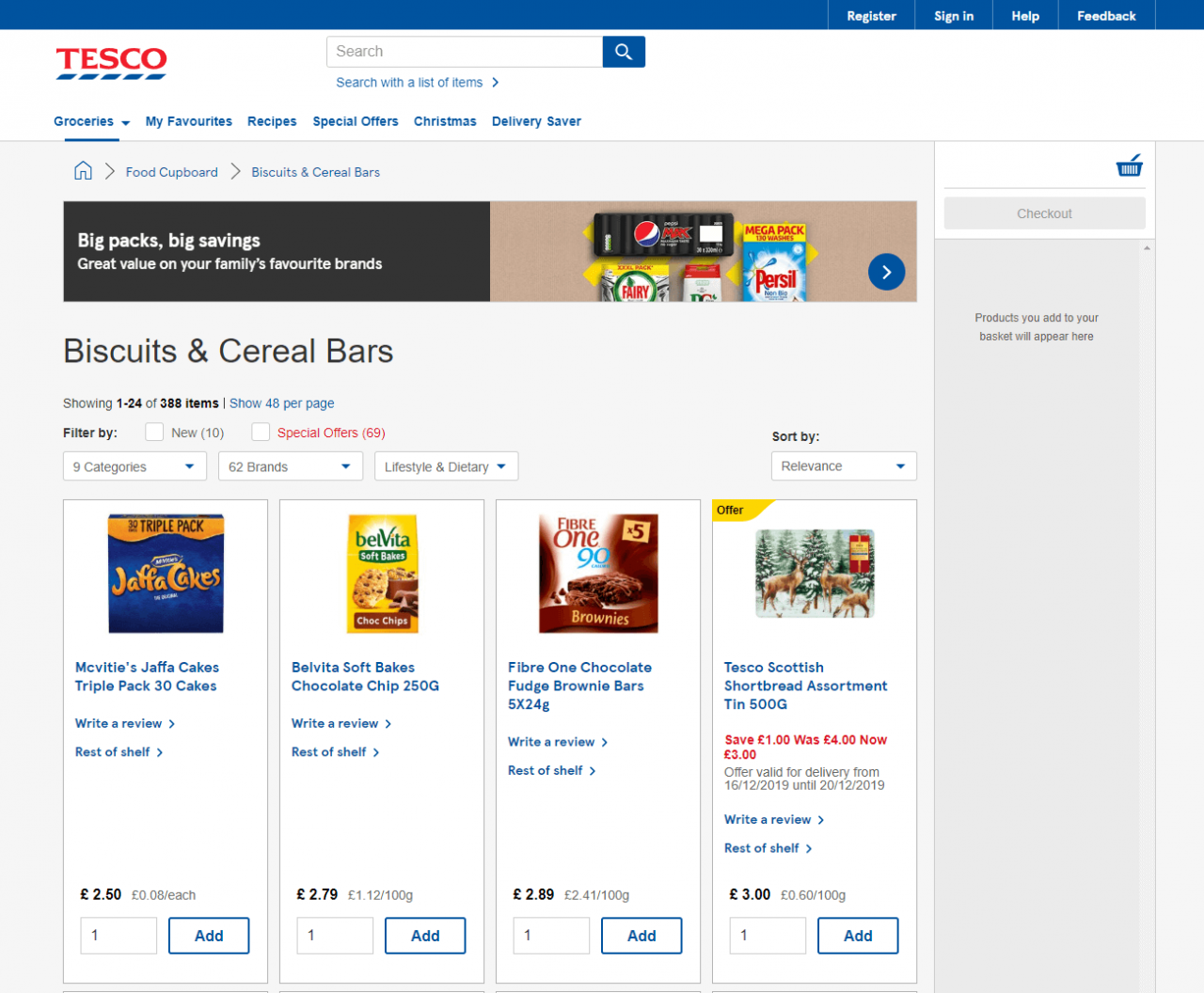Click the Tesco logo
The image size is (1204, 993).
[x=111, y=62]
